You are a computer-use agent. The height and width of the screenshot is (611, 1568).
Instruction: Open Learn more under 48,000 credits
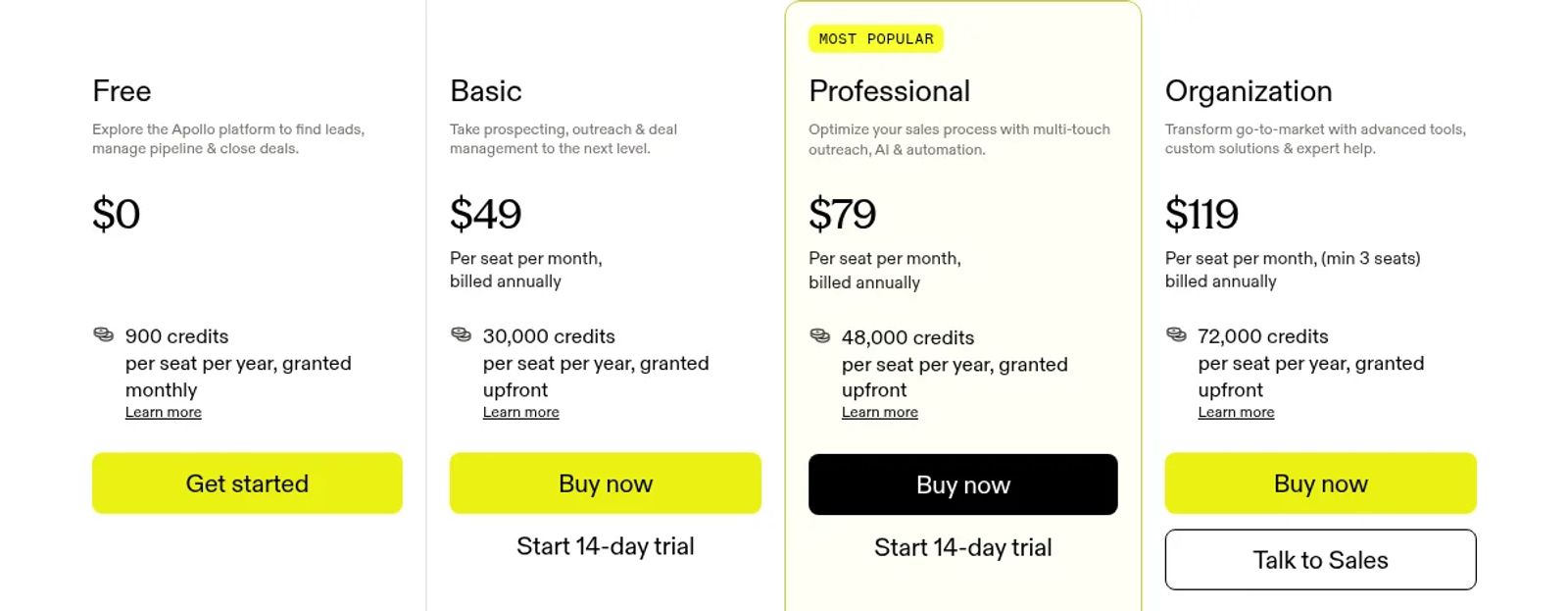click(880, 413)
